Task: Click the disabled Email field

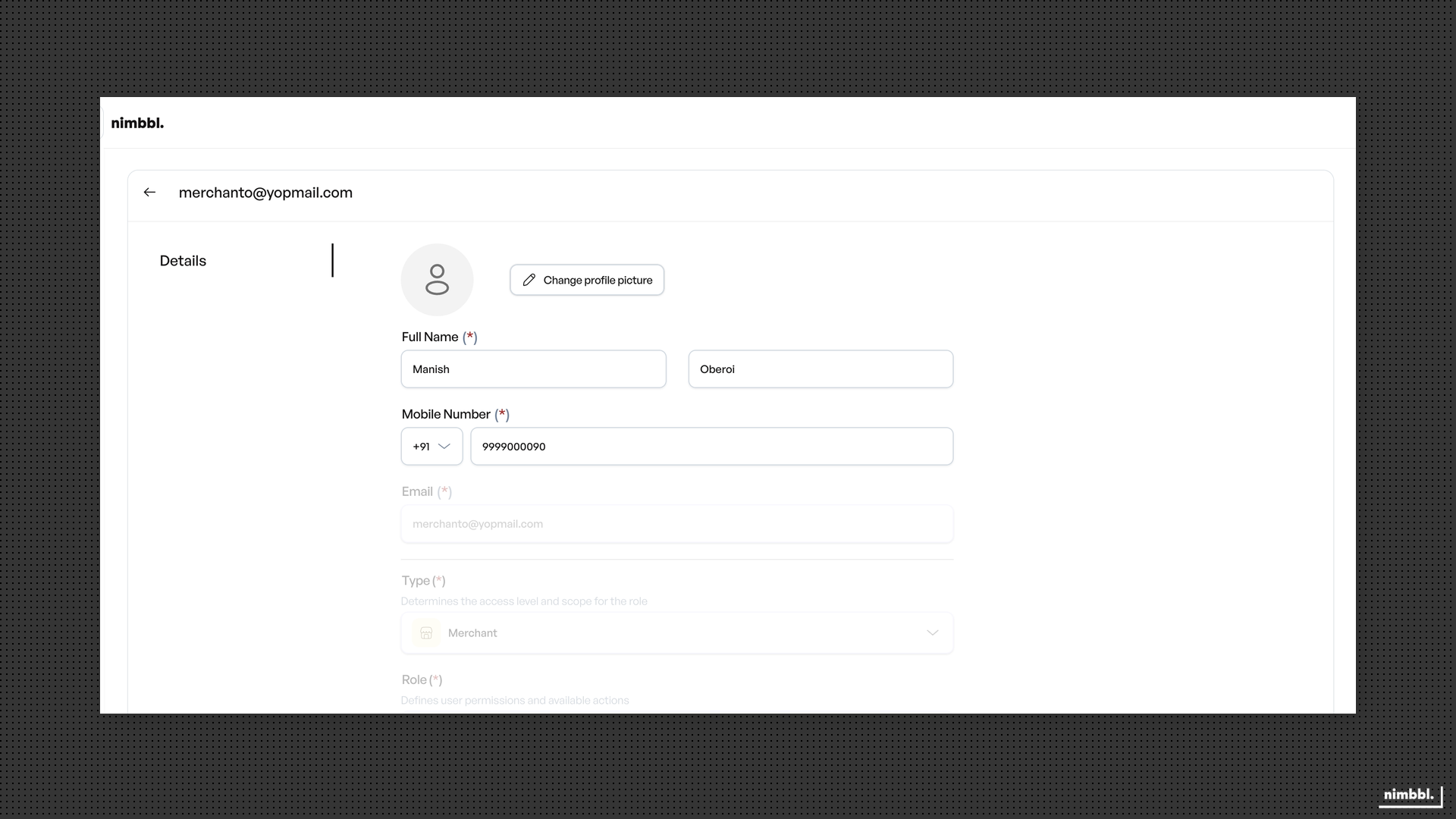Action: click(676, 523)
